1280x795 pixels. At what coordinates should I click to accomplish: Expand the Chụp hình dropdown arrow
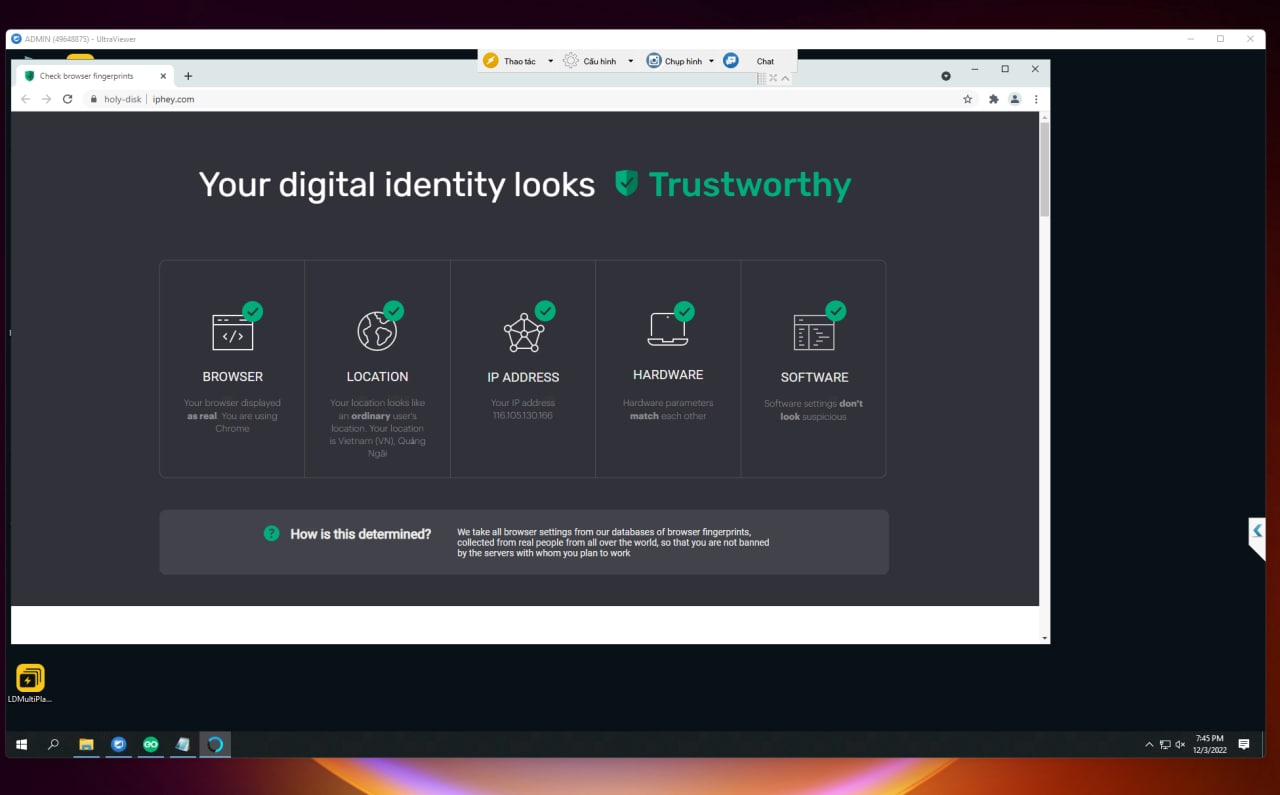click(711, 61)
